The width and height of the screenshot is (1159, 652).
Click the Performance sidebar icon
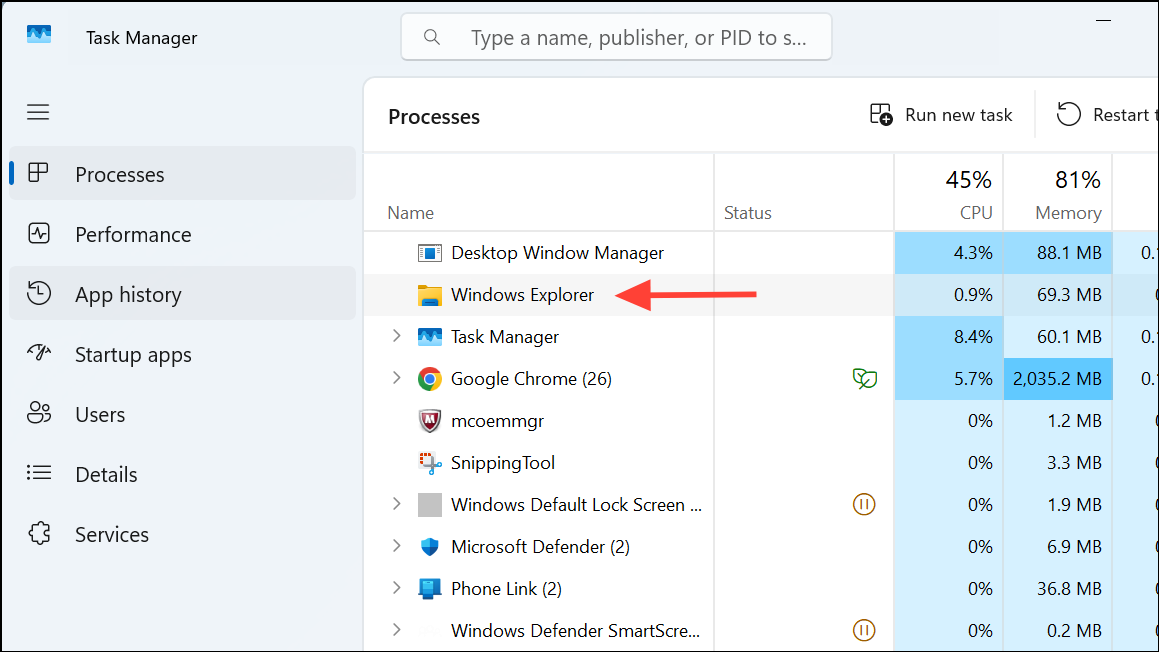pyautogui.click(x=38, y=234)
